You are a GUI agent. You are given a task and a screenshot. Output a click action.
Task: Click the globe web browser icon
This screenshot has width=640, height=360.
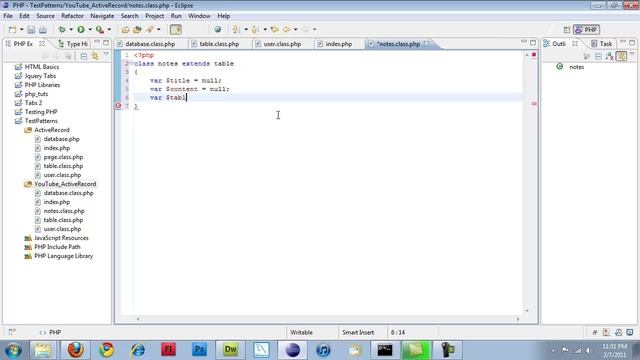[x=218, y=29]
